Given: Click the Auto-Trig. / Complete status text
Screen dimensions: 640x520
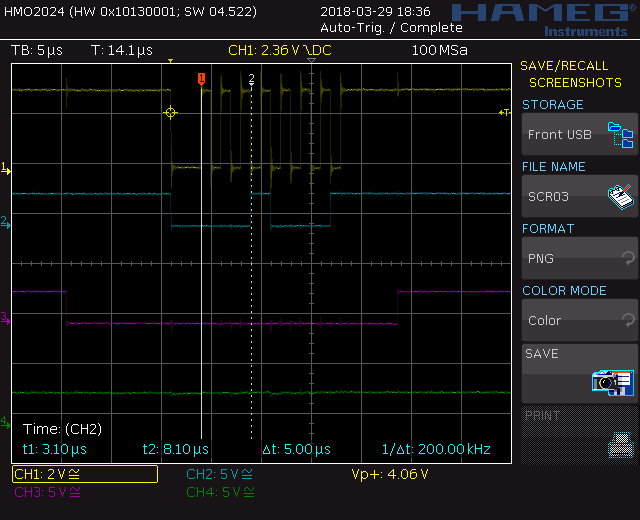Looking at the screenshot, I should click(391, 28).
